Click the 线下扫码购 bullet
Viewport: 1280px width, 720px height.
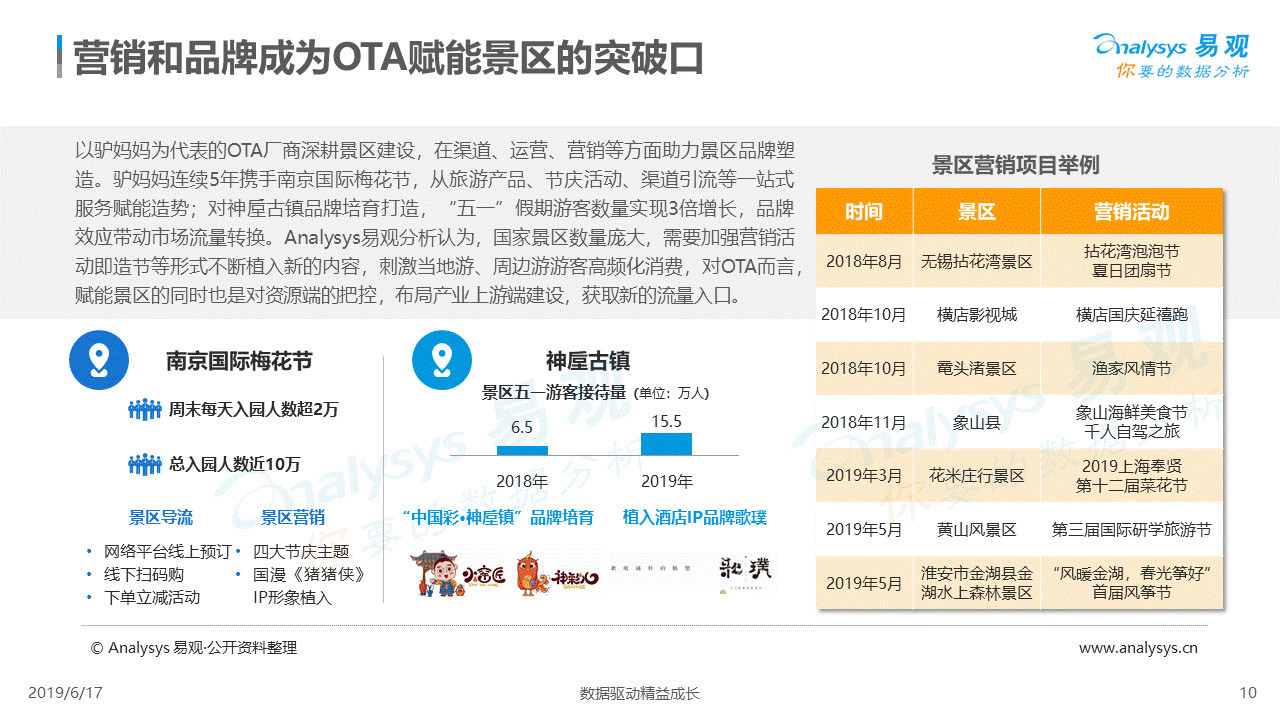tap(144, 574)
